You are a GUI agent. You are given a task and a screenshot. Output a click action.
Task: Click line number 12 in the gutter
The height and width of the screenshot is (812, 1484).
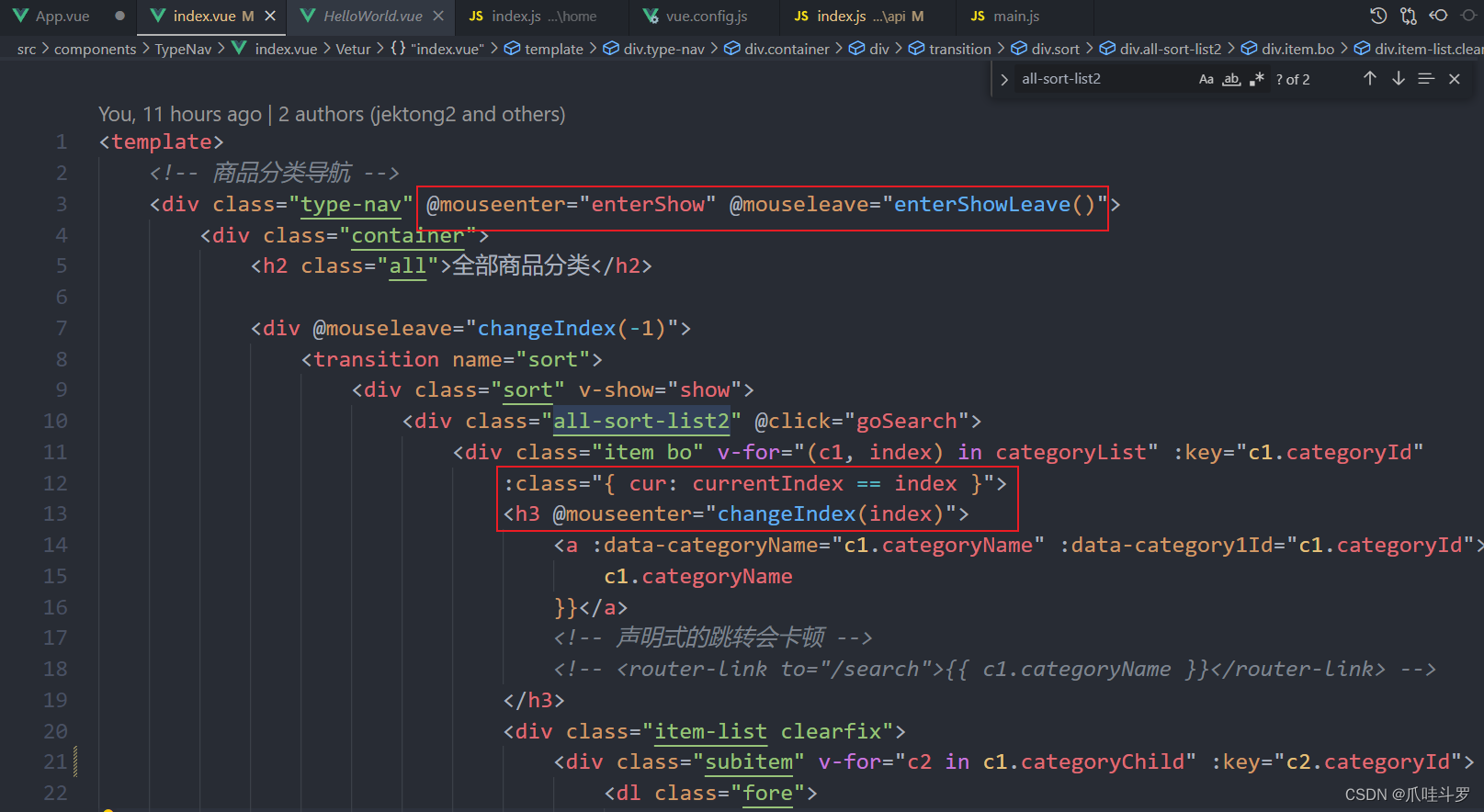click(x=55, y=483)
